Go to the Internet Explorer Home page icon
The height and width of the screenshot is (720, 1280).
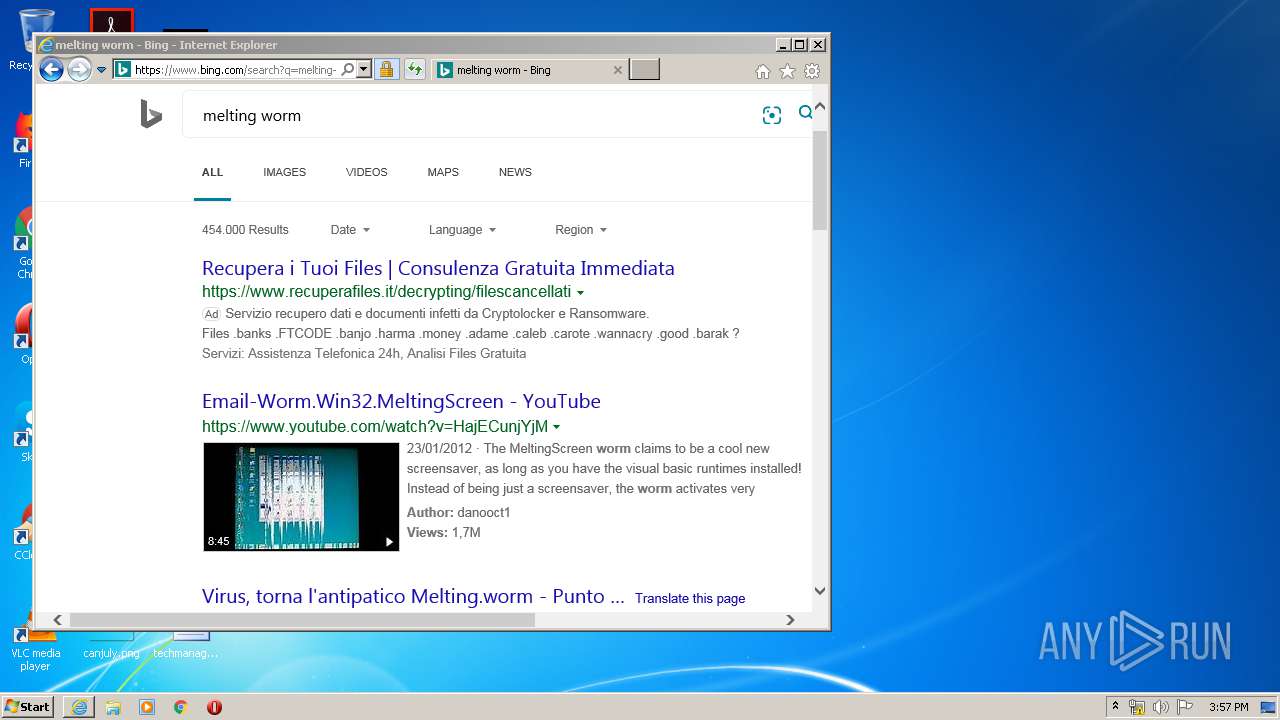point(763,71)
